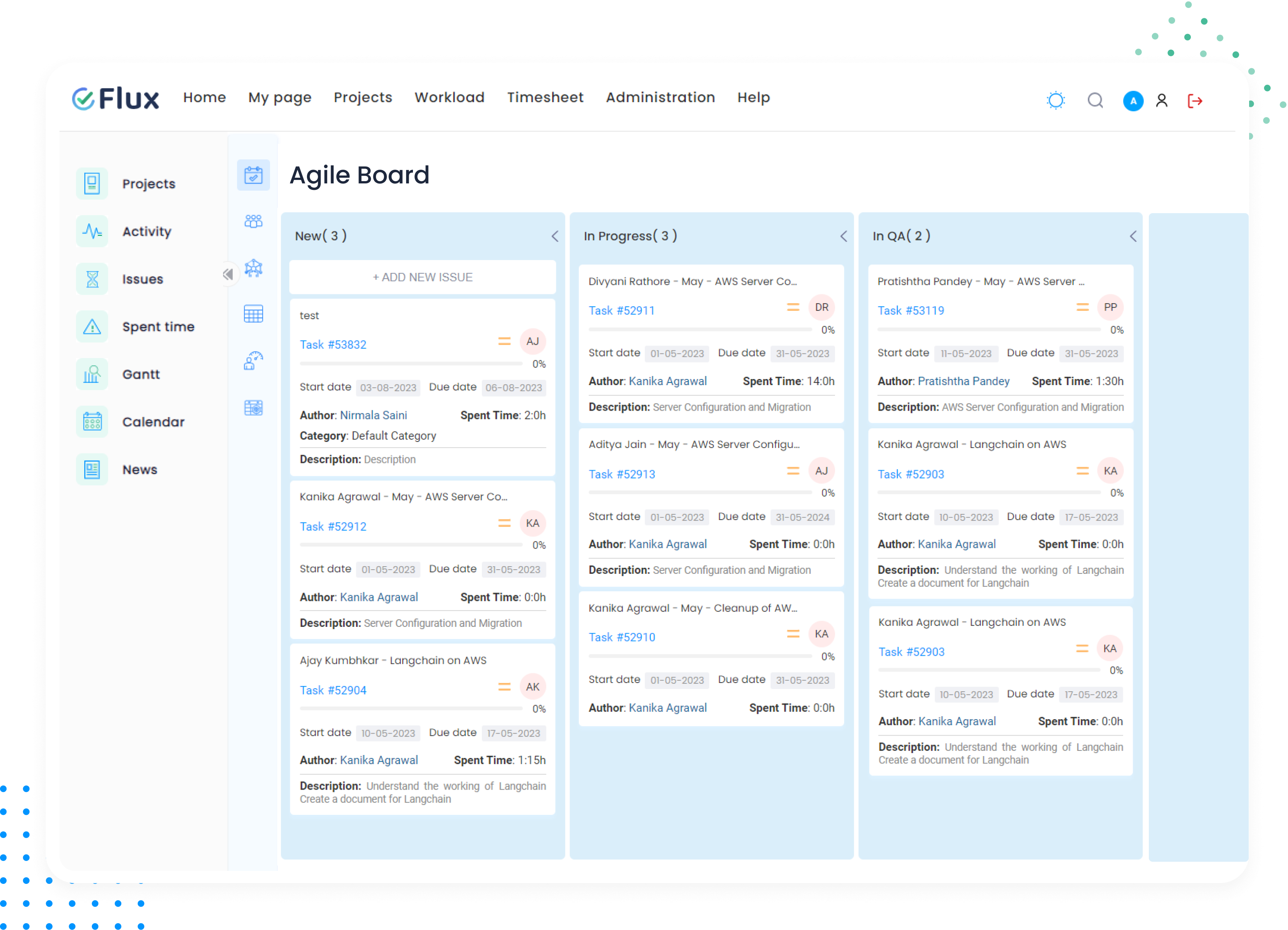Open the agile board calendar-check icon
The image size is (1288, 930).
point(253,175)
